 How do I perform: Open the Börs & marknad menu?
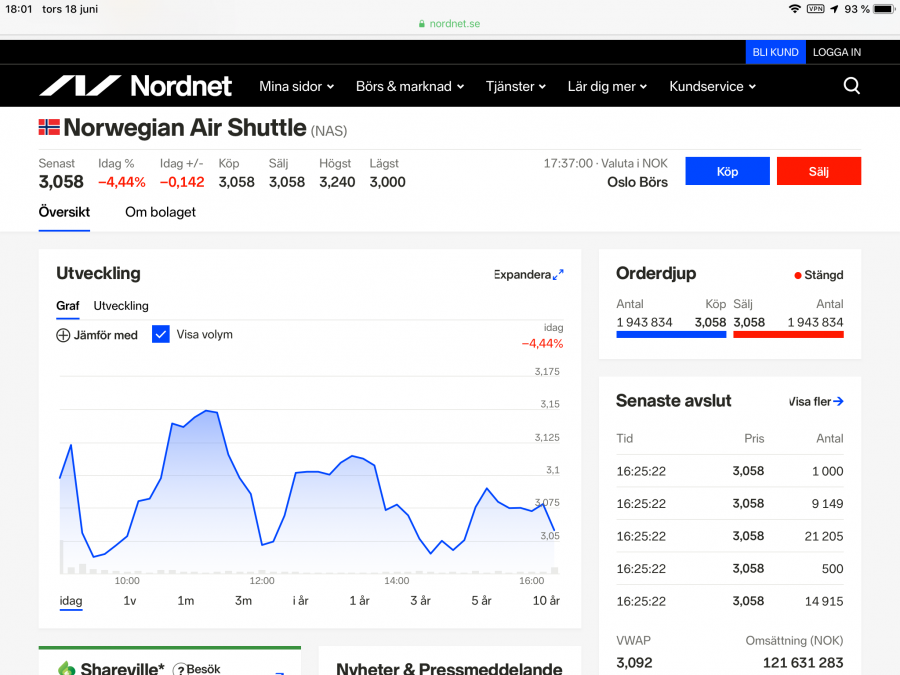click(410, 87)
